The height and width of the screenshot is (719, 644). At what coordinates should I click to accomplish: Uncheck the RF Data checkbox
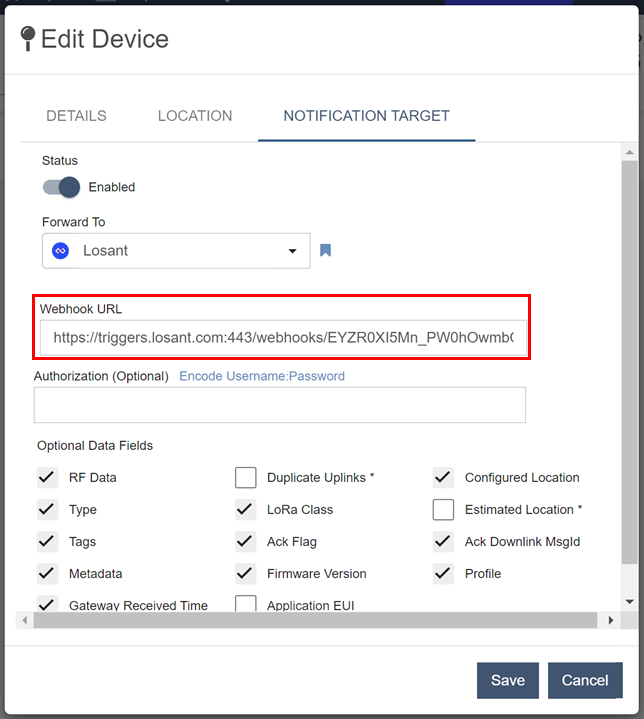[47, 477]
